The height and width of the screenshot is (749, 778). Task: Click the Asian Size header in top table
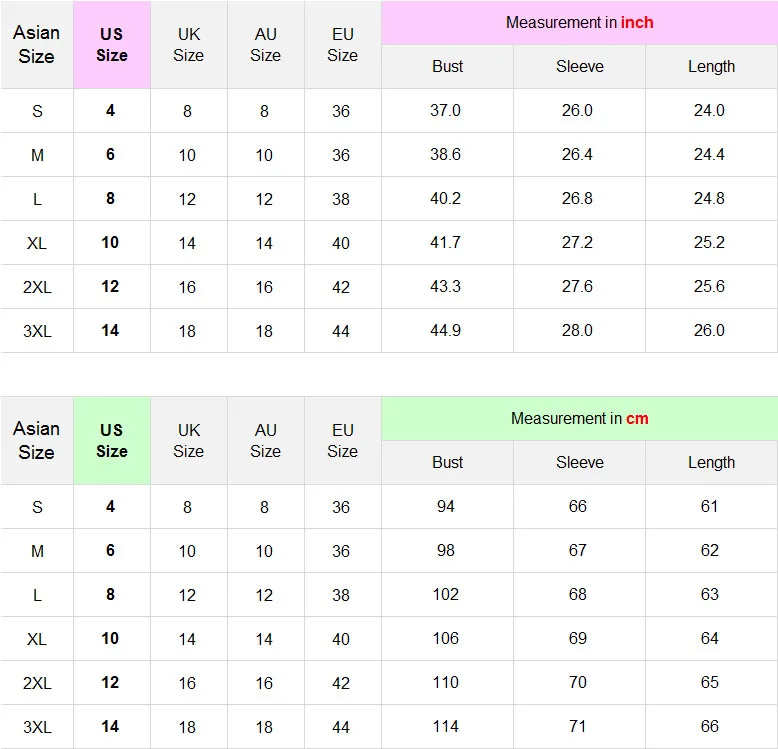(x=37, y=45)
